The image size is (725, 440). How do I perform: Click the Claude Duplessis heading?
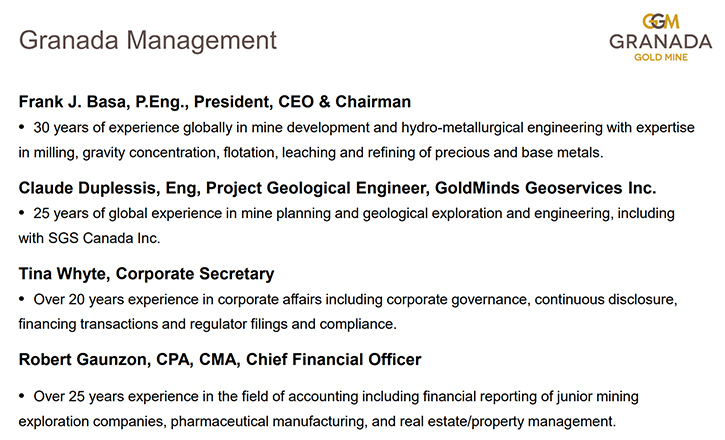(x=338, y=188)
